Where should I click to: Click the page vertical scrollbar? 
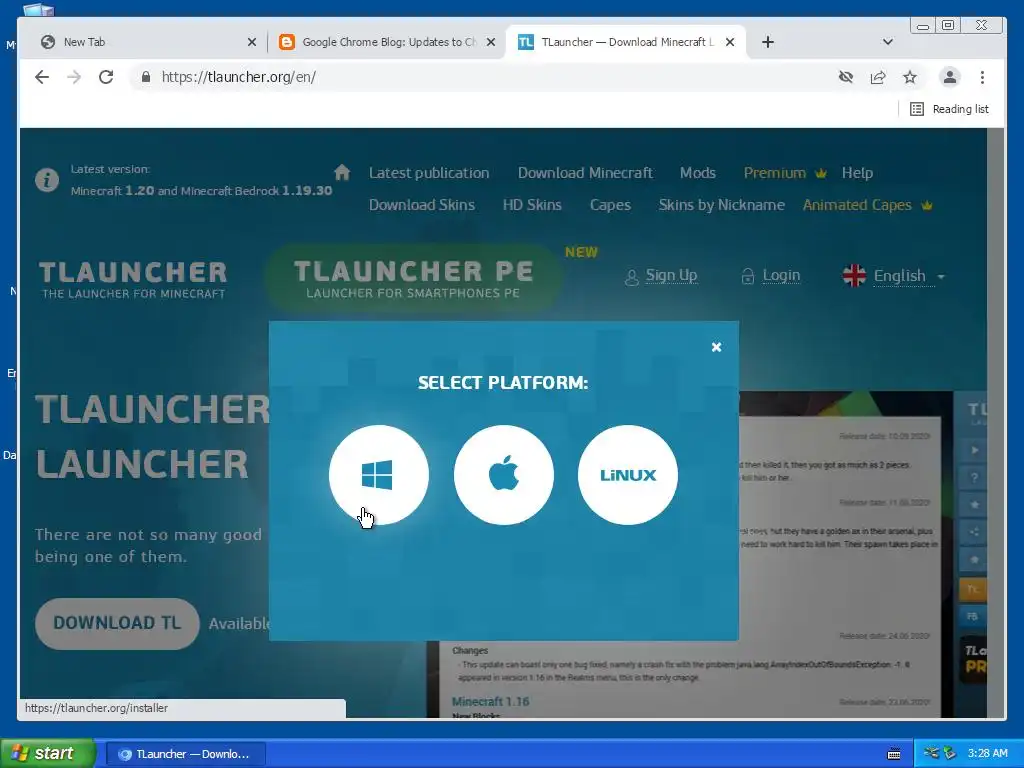coord(995,421)
